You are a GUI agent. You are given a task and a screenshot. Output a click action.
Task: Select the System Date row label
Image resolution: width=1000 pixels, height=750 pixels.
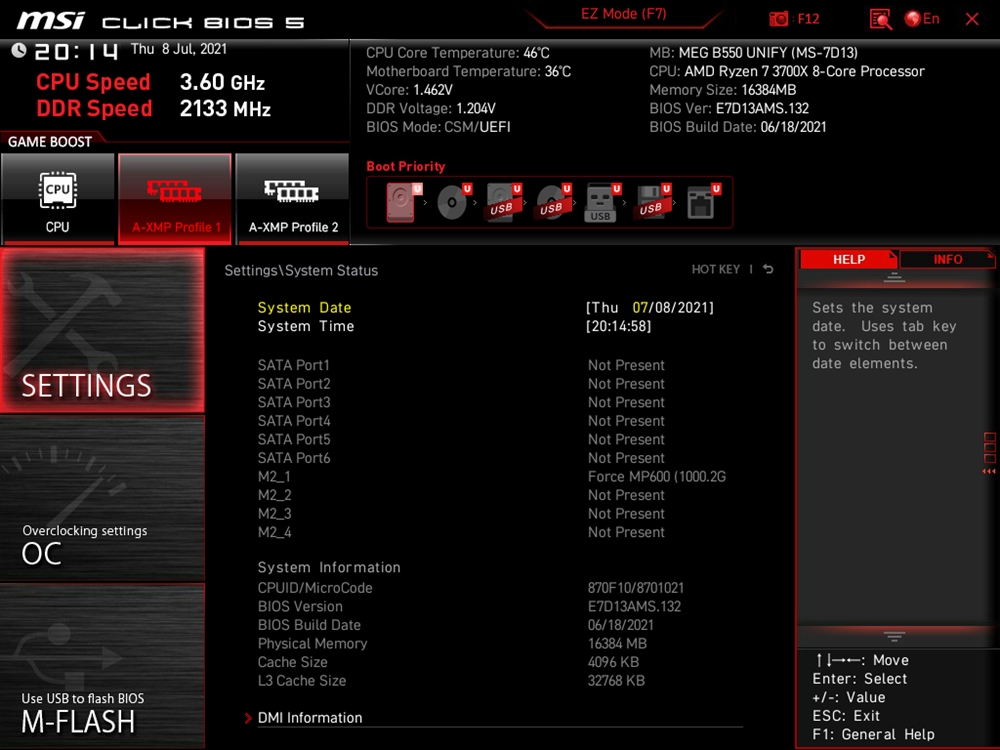304,307
